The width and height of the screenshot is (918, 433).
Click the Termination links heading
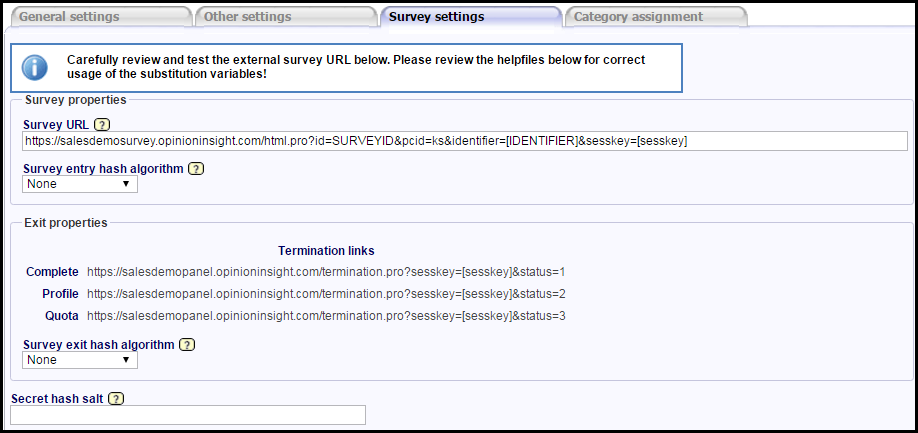tap(326, 251)
